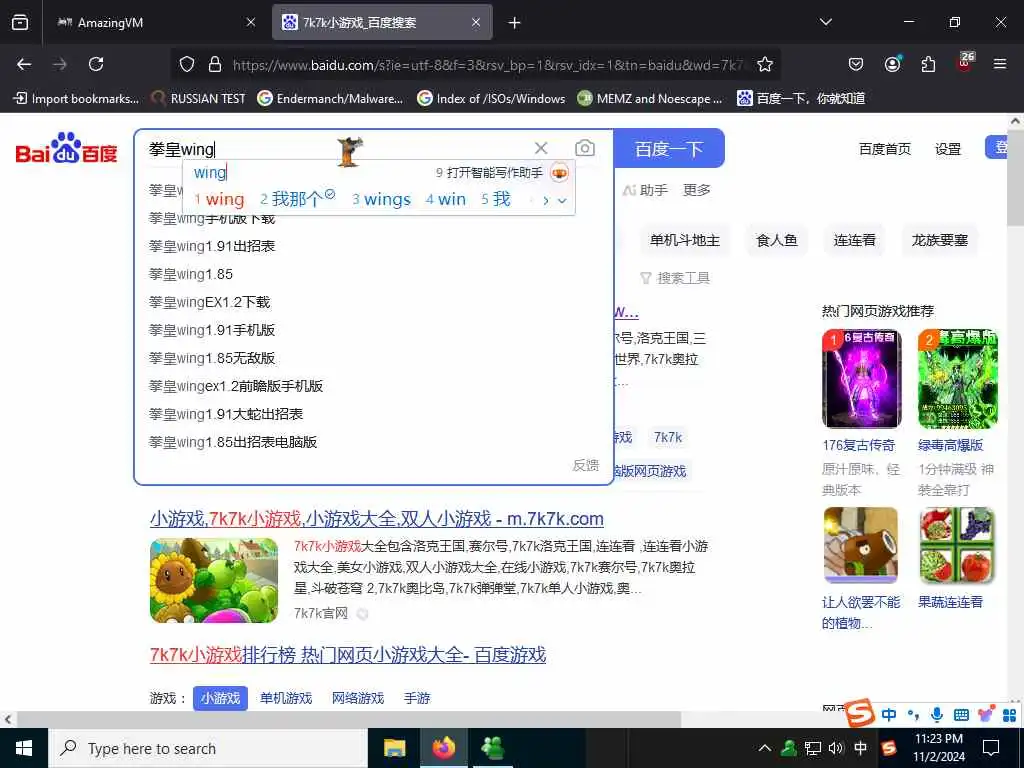Screen dimensions: 1024x768
Task: Open the Extensions puzzle icon
Action: point(928,64)
